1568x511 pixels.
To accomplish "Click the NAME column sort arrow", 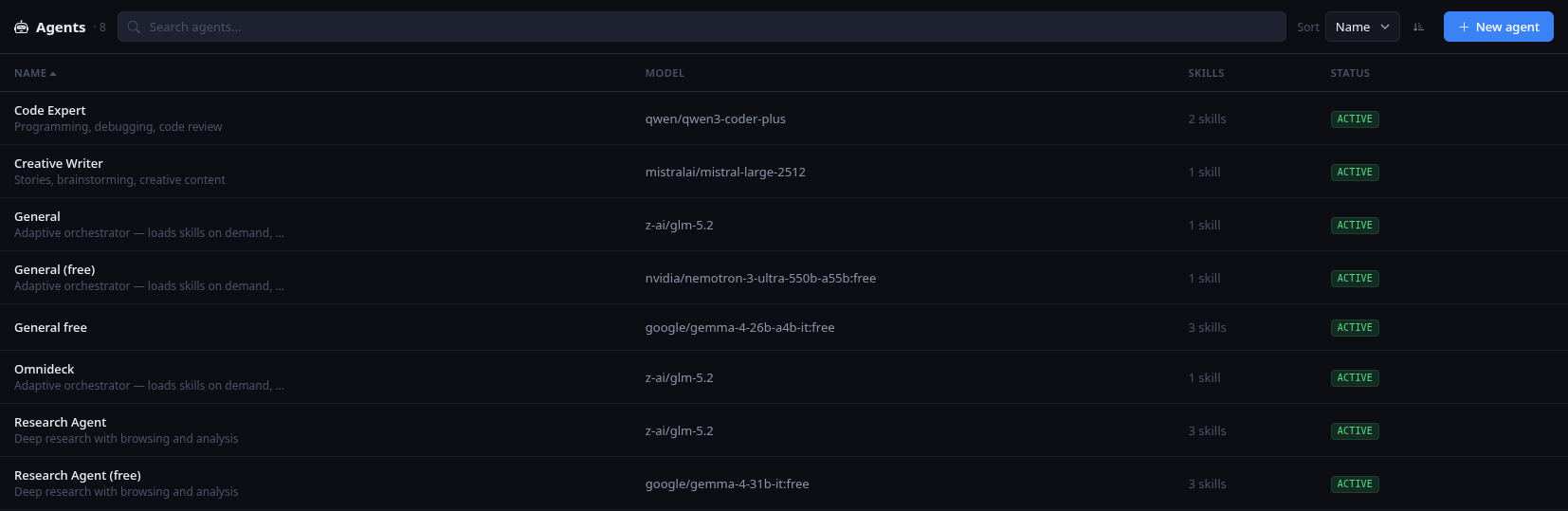I will 53,73.
